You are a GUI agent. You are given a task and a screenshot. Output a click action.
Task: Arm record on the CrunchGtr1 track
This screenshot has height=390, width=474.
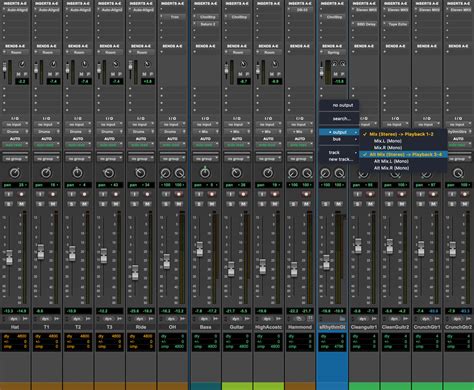(433, 194)
